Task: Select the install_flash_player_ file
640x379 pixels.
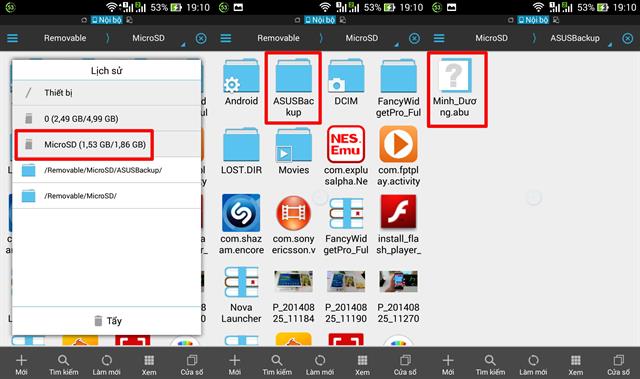Action: [x=398, y=225]
